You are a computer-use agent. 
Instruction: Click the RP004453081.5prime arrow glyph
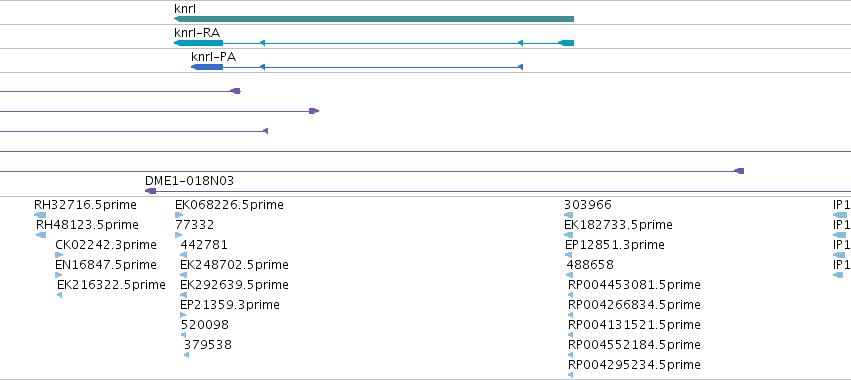(x=570, y=295)
